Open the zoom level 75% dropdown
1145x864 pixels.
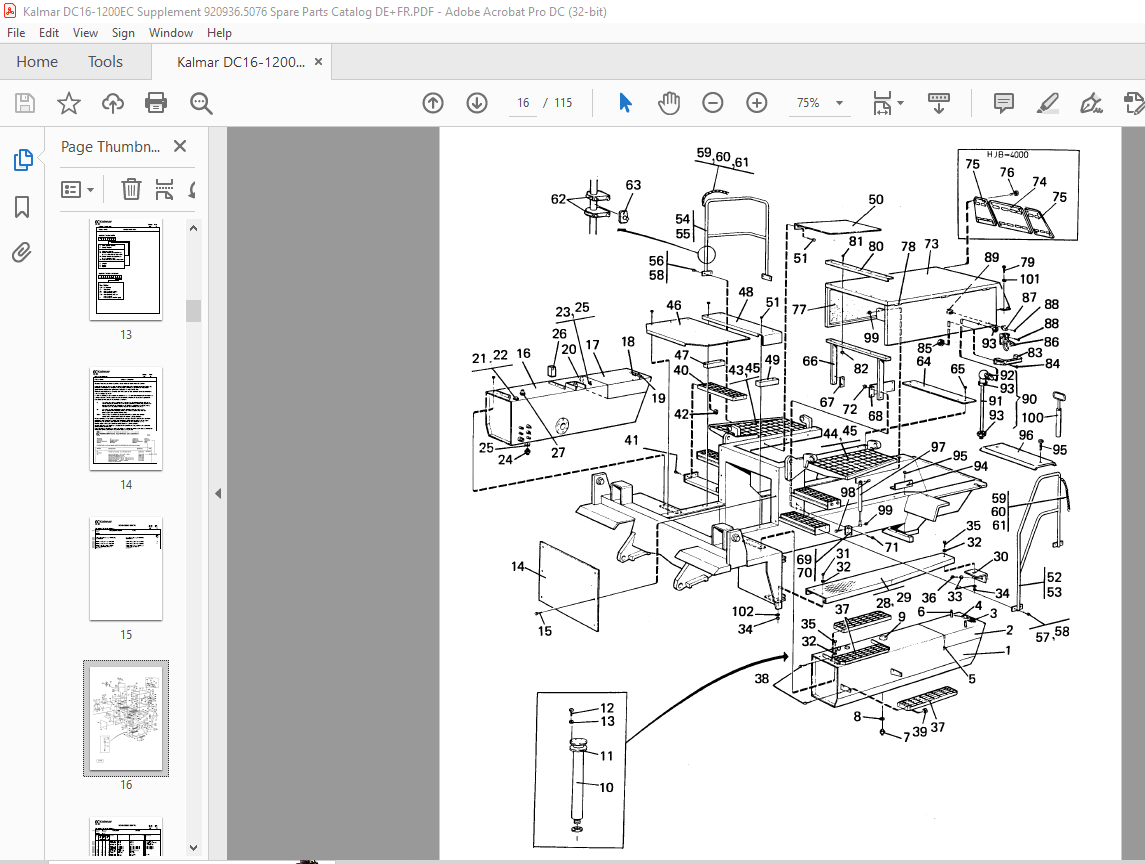pos(819,103)
